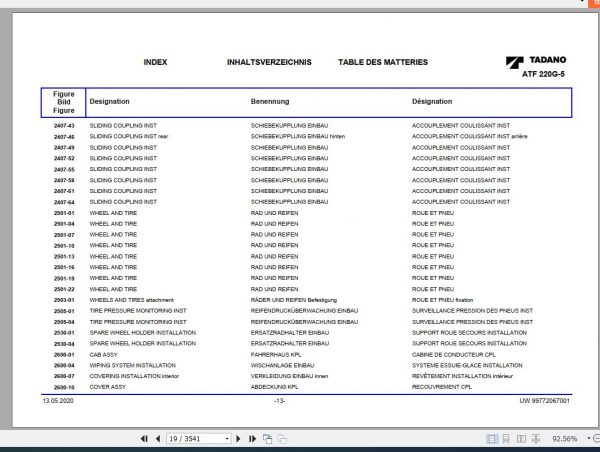Select two-page facing view mode

521,439
